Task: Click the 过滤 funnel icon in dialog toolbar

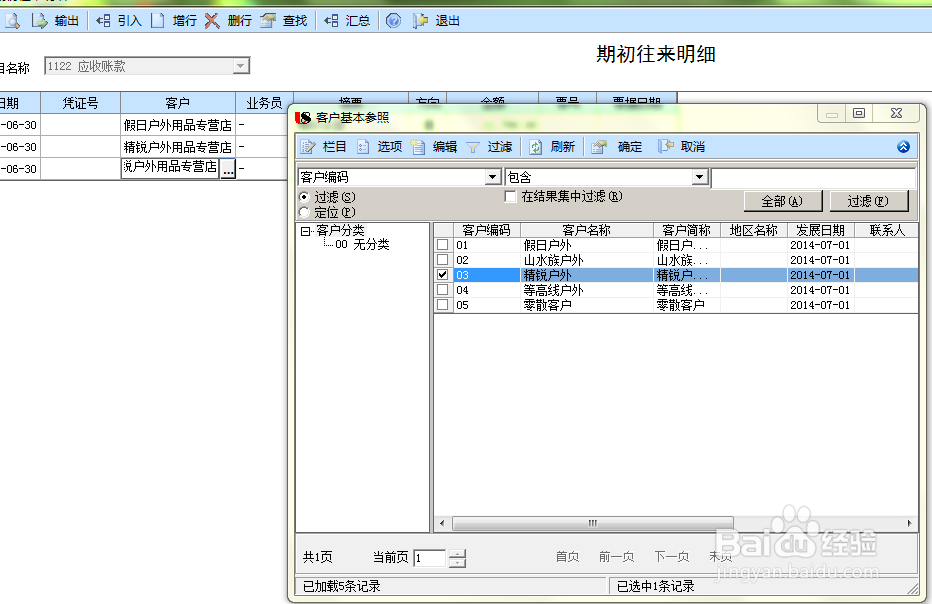Action: [473, 147]
